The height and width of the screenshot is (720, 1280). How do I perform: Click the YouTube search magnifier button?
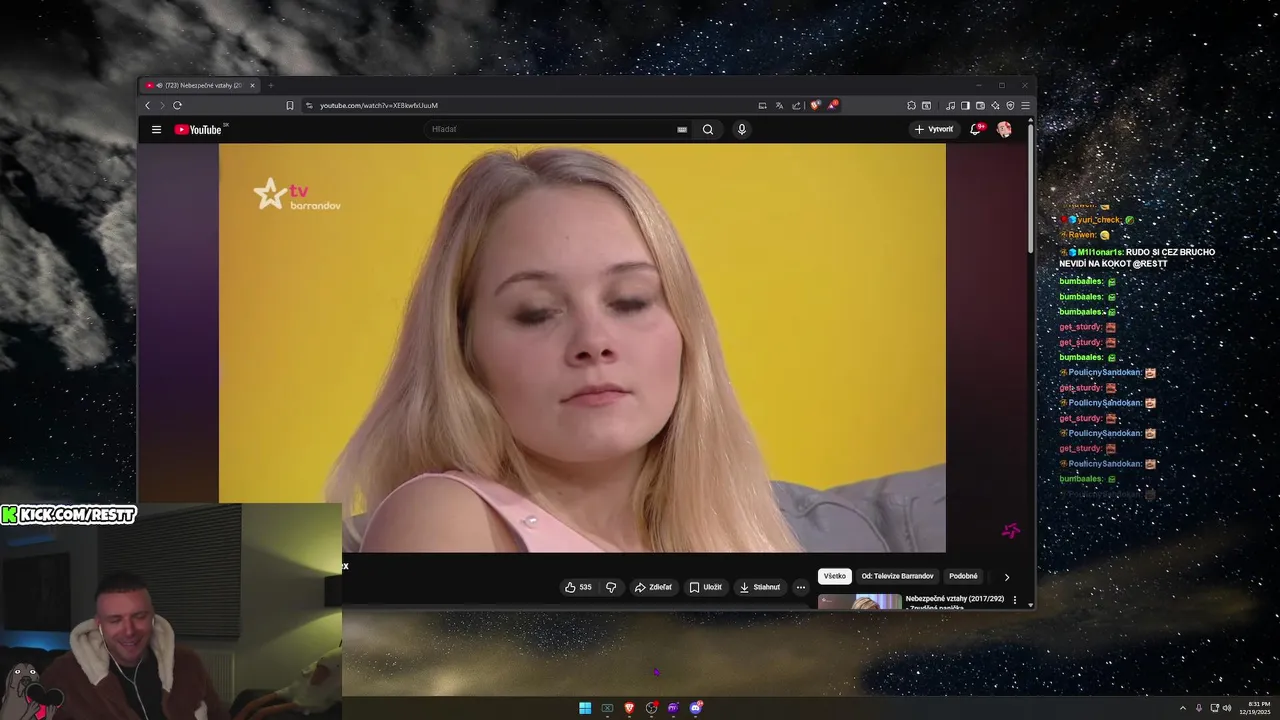708,129
